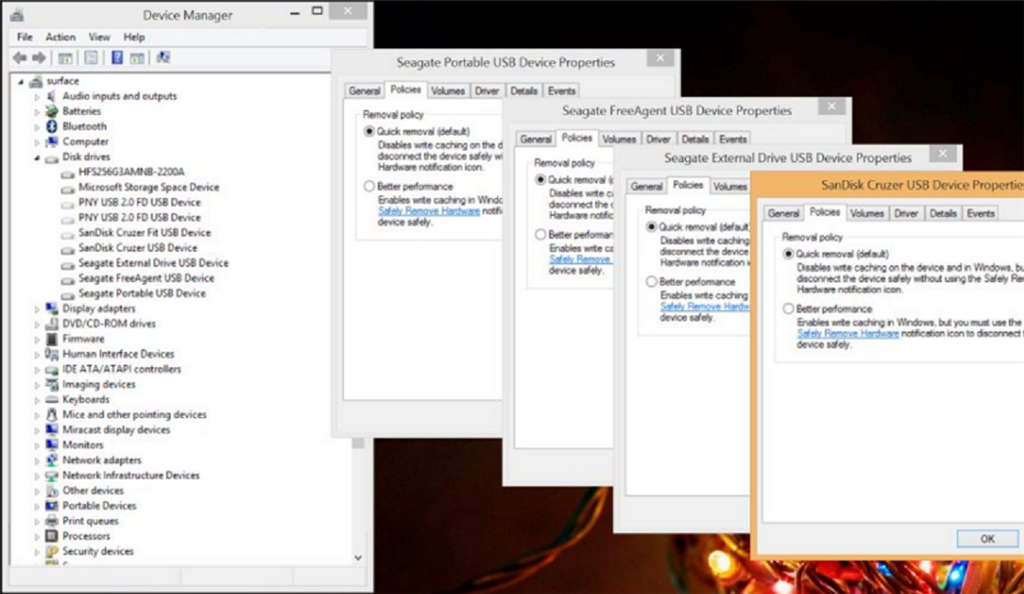
Task: Expand the Audio inputs and outputs node
Action: click(37, 97)
